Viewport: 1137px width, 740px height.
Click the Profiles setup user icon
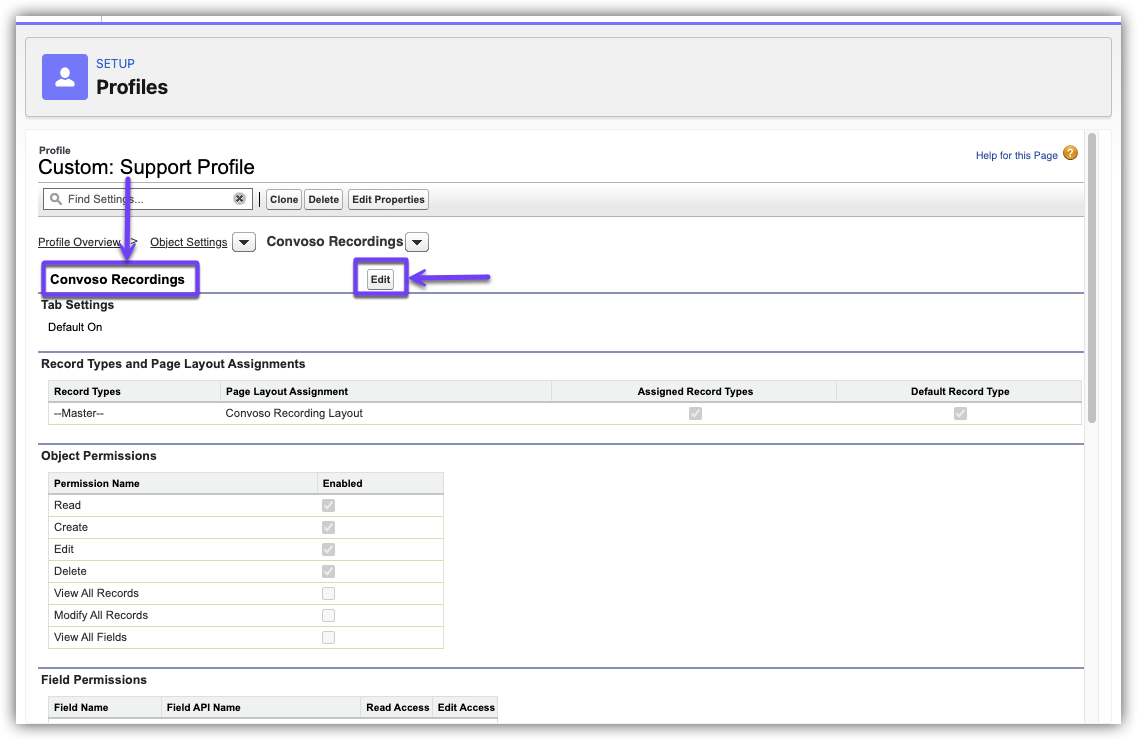coord(65,77)
